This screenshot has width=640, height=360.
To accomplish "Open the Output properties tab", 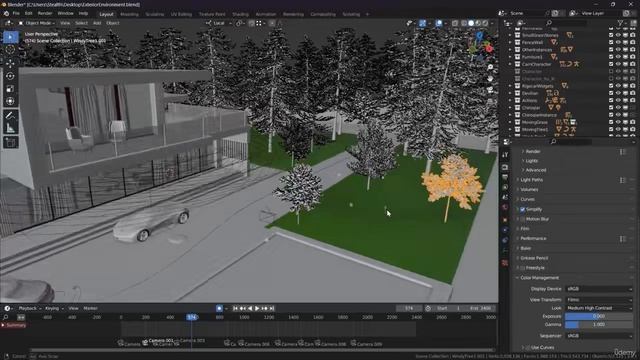I will click(x=505, y=177).
